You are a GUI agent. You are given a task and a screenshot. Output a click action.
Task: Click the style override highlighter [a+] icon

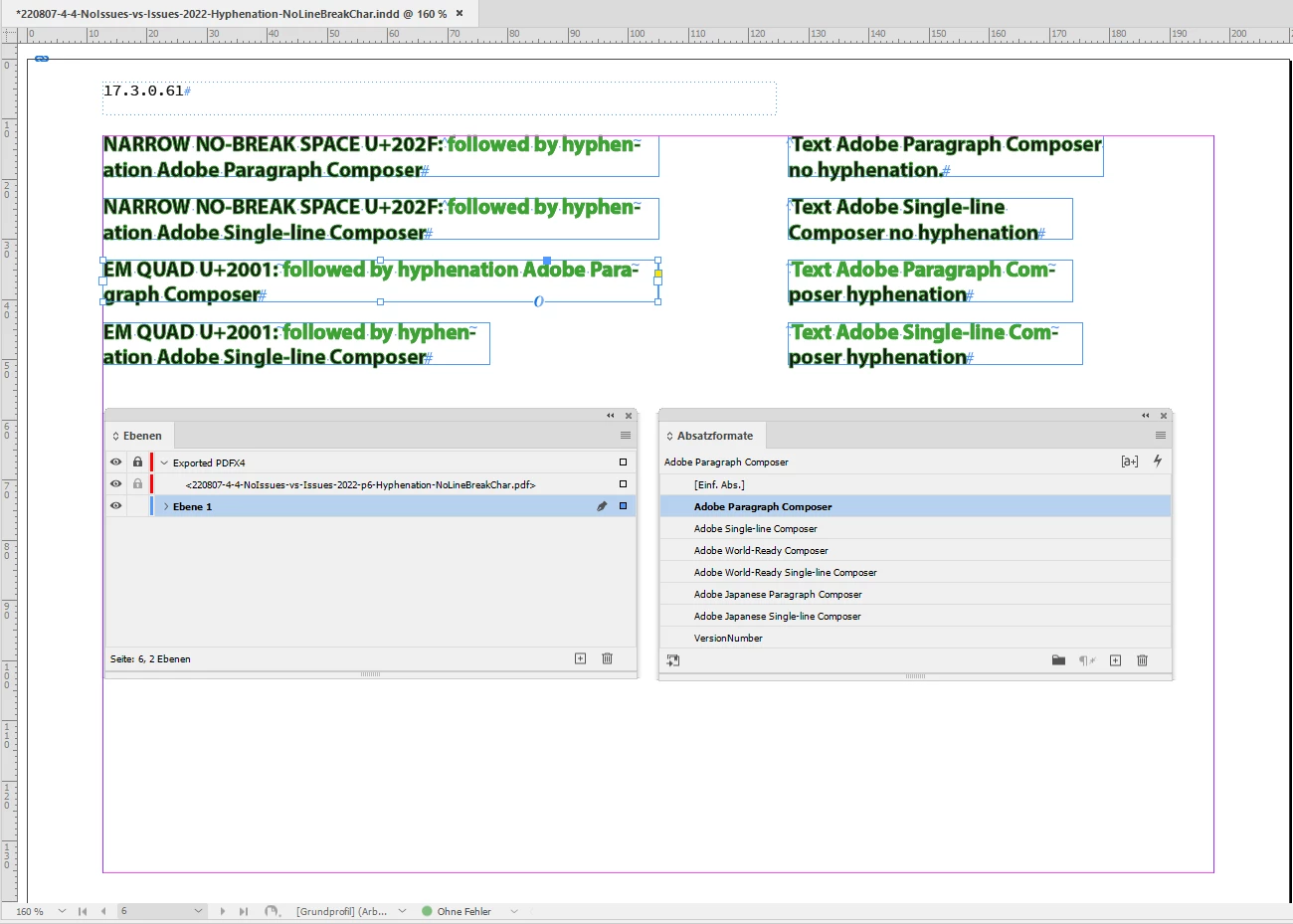(1130, 462)
